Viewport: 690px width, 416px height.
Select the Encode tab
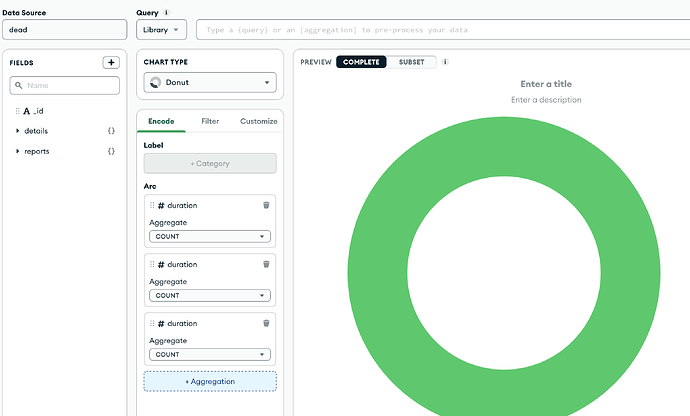point(161,121)
